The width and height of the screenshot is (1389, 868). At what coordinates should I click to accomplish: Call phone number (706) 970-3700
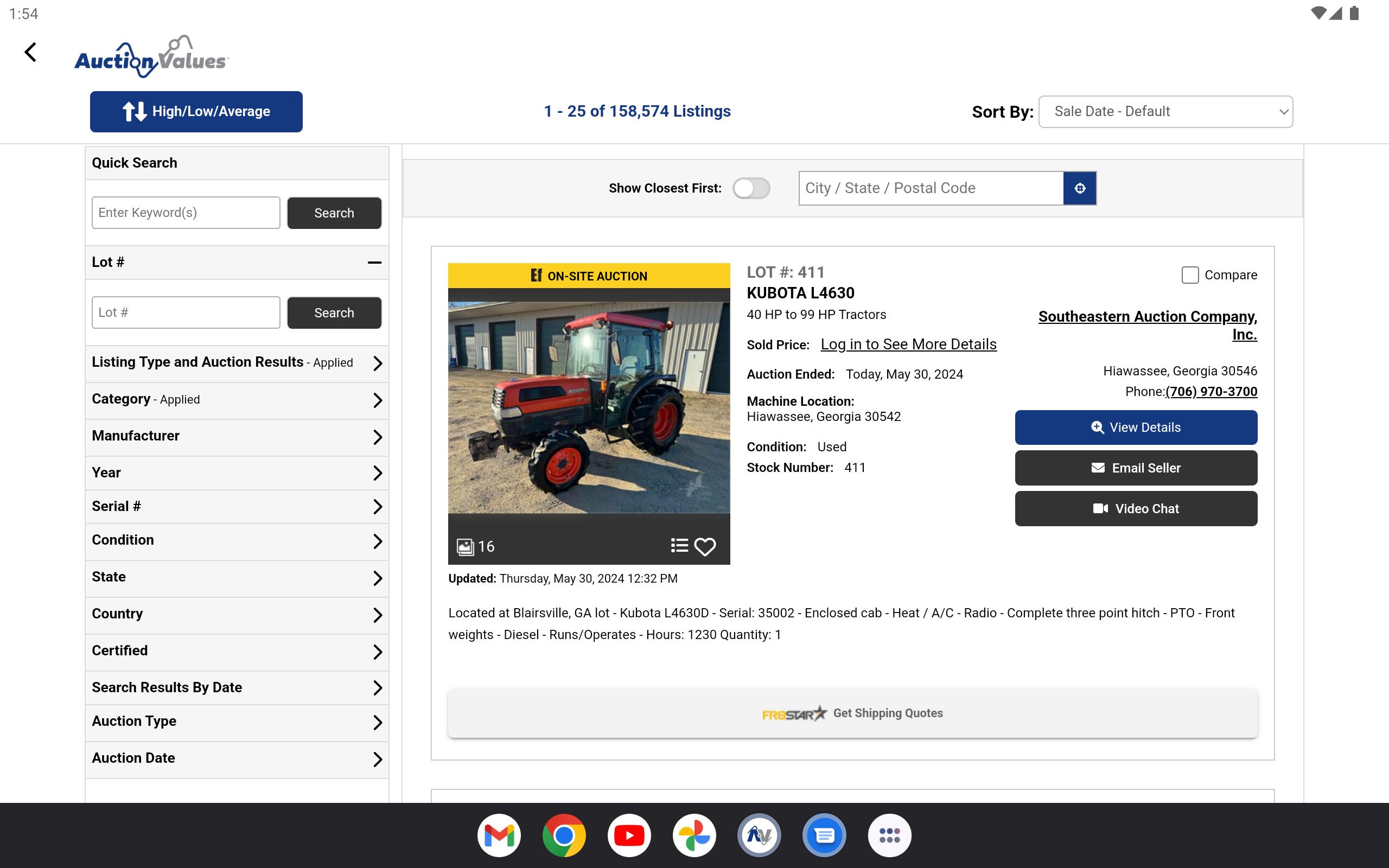[x=1211, y=392]
